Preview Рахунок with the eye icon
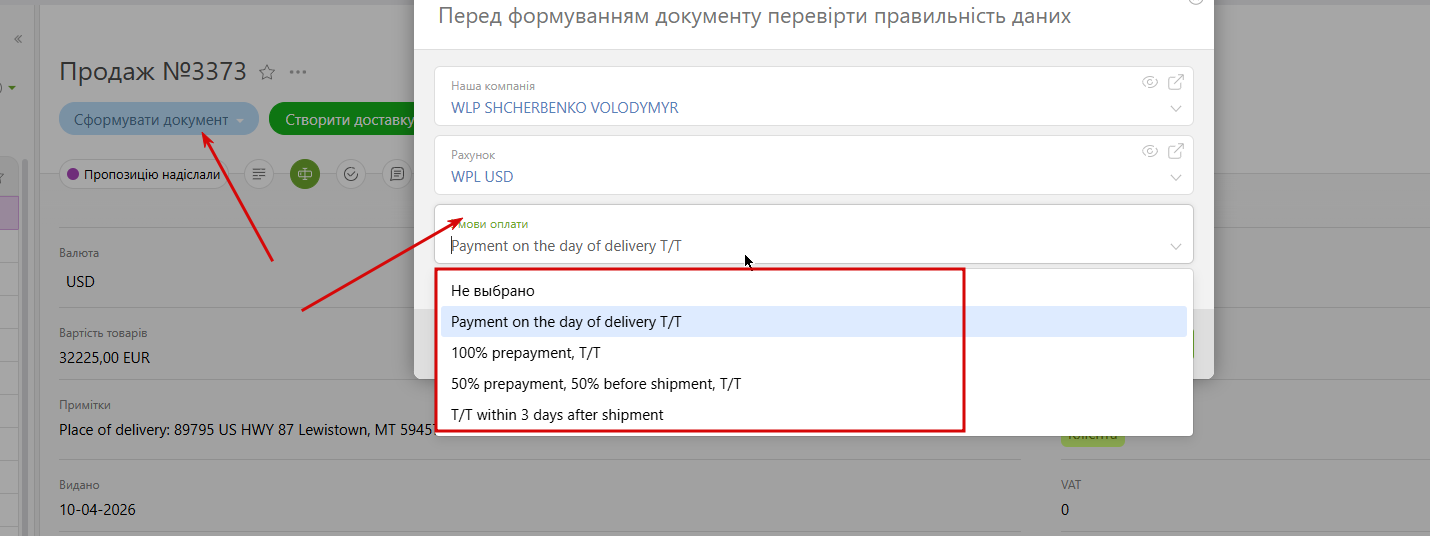The image size is (1430, 536). pyautogui.click(x=1150, y=151)
